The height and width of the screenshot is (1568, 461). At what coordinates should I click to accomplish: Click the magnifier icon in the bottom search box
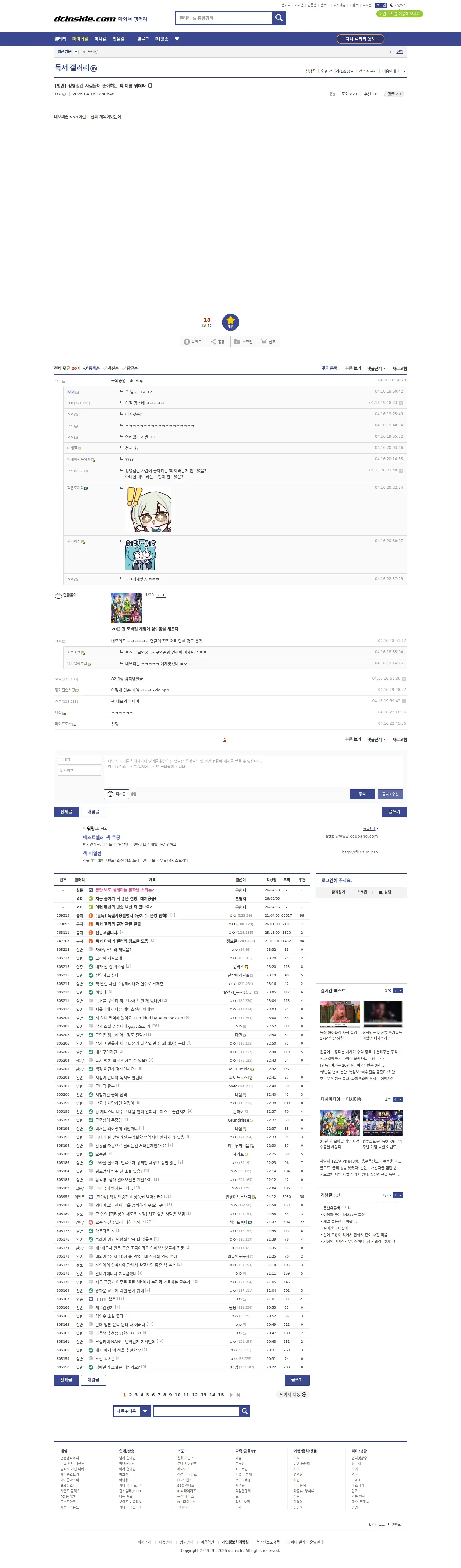[244, 1411]
